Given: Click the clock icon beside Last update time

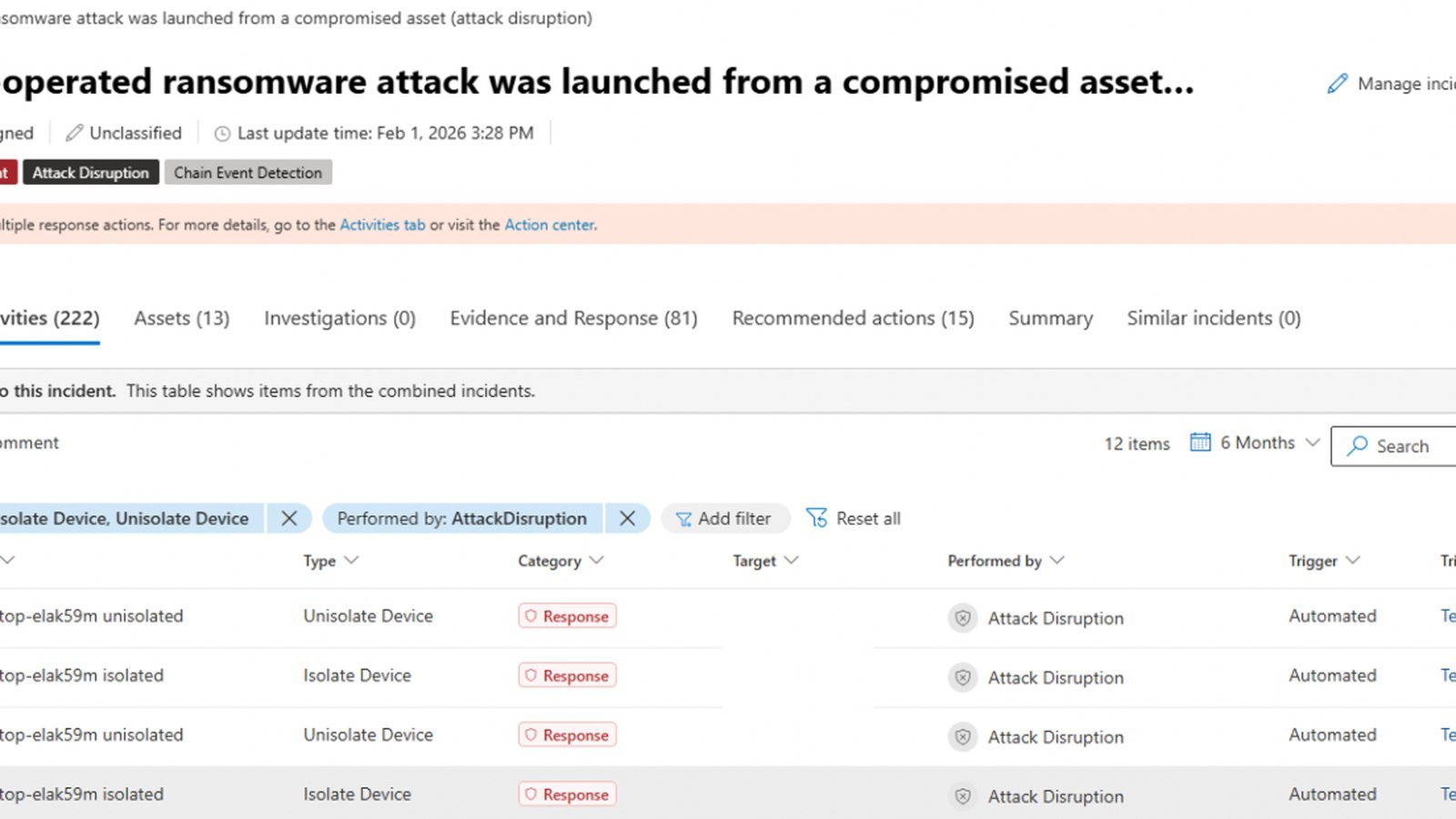Looking at the screenshot, I should pyautogui.click(x=222, y=134).
